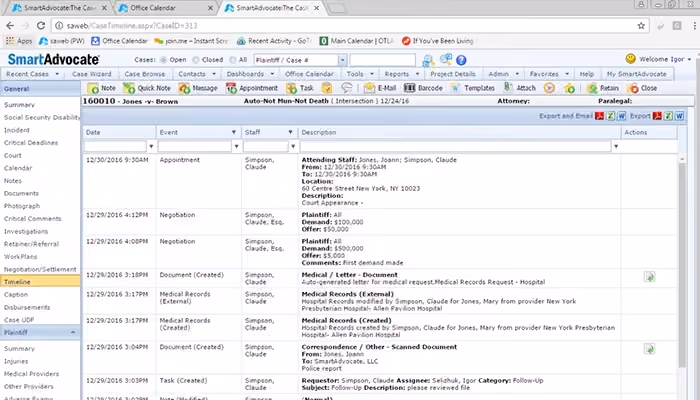Open the Date column filter dropdown
The width and height of the screenshot is (700, 400).
click(151, 146)
